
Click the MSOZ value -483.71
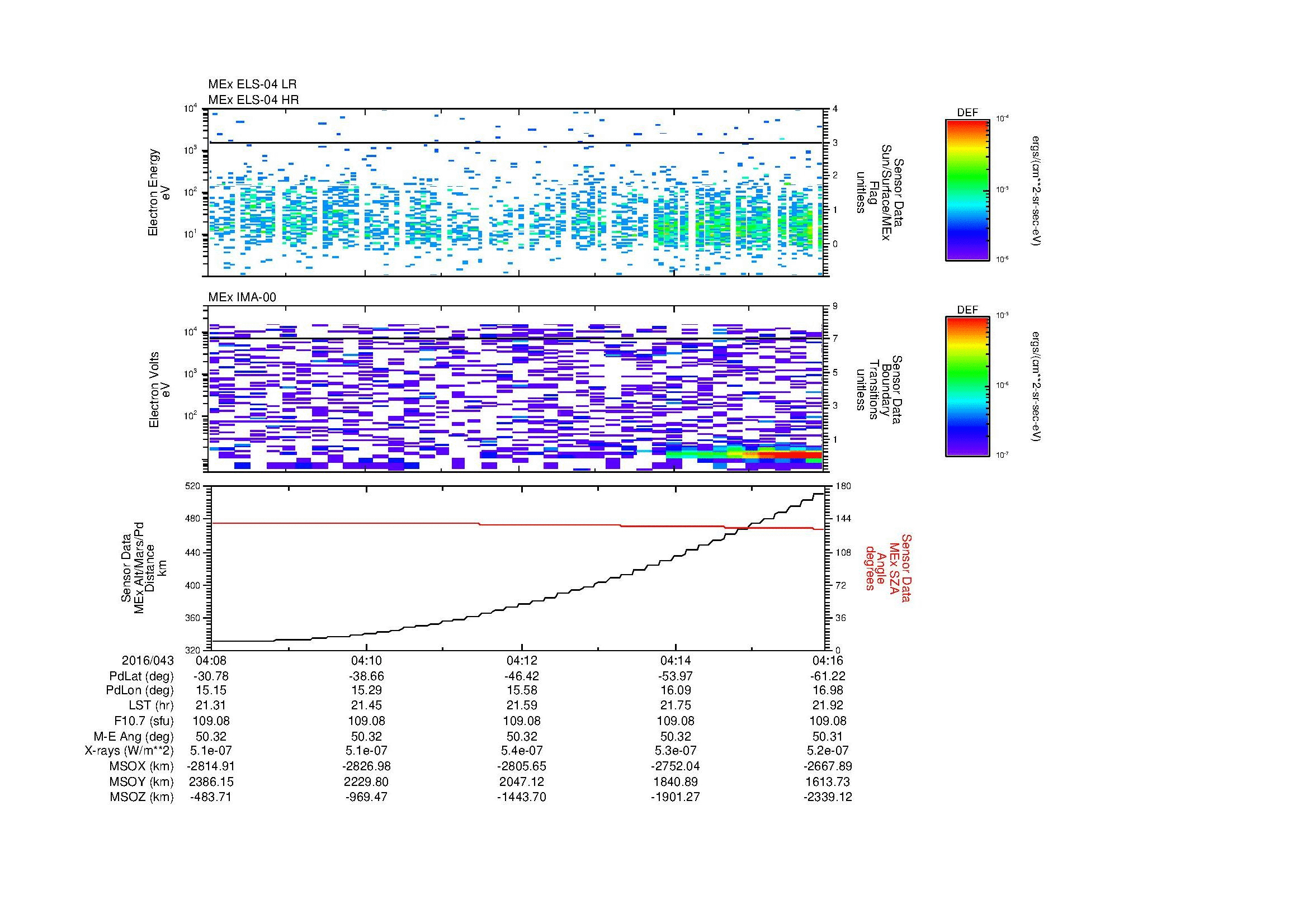[211, 797]
